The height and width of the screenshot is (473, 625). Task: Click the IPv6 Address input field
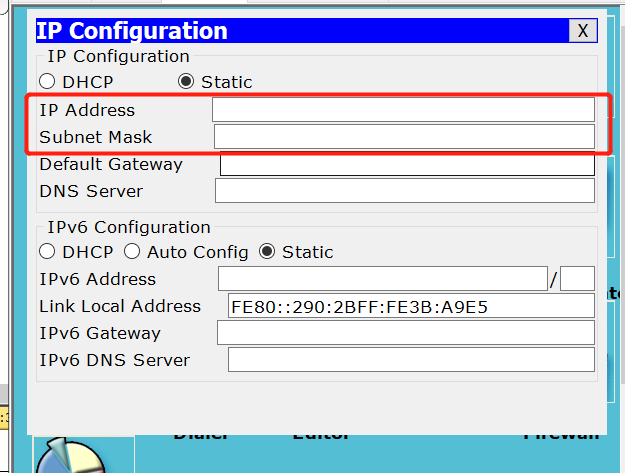pyautogui.click(x=381, y=279)
